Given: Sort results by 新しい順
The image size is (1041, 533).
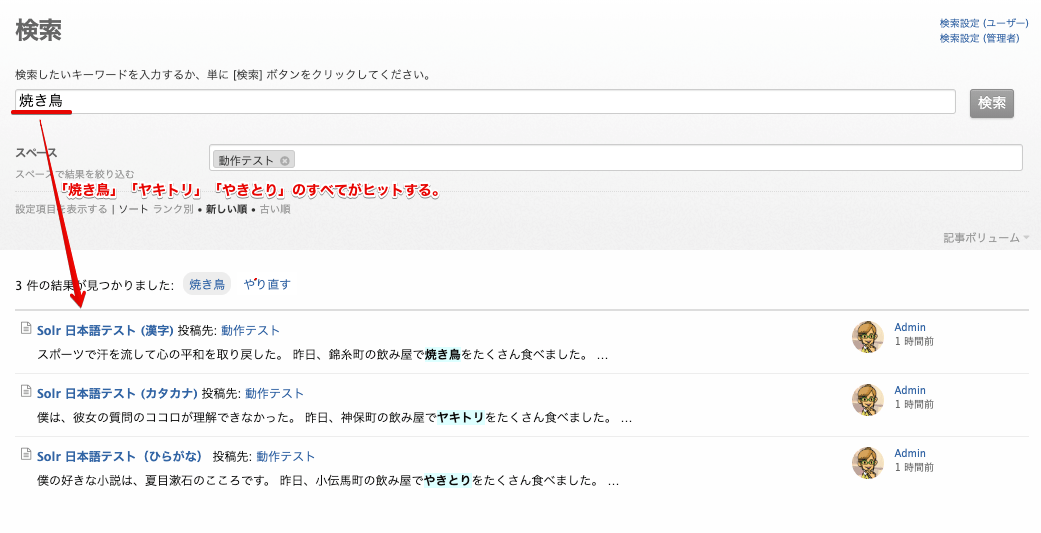Looking at the screenshot, I should [x=226, y=209].
